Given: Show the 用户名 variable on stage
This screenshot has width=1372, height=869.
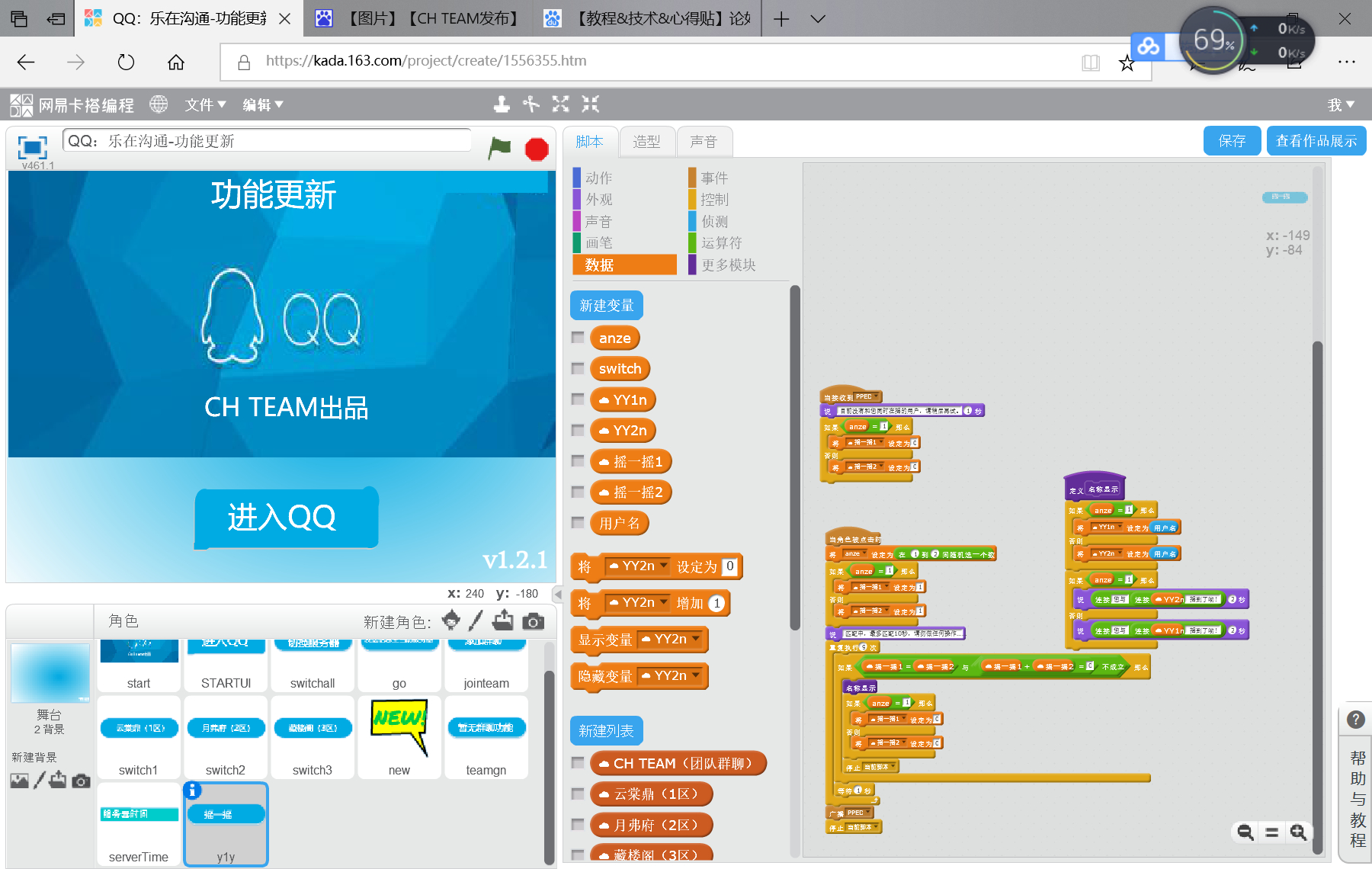Looking at the screenshot, I should [x=578, y=523].
